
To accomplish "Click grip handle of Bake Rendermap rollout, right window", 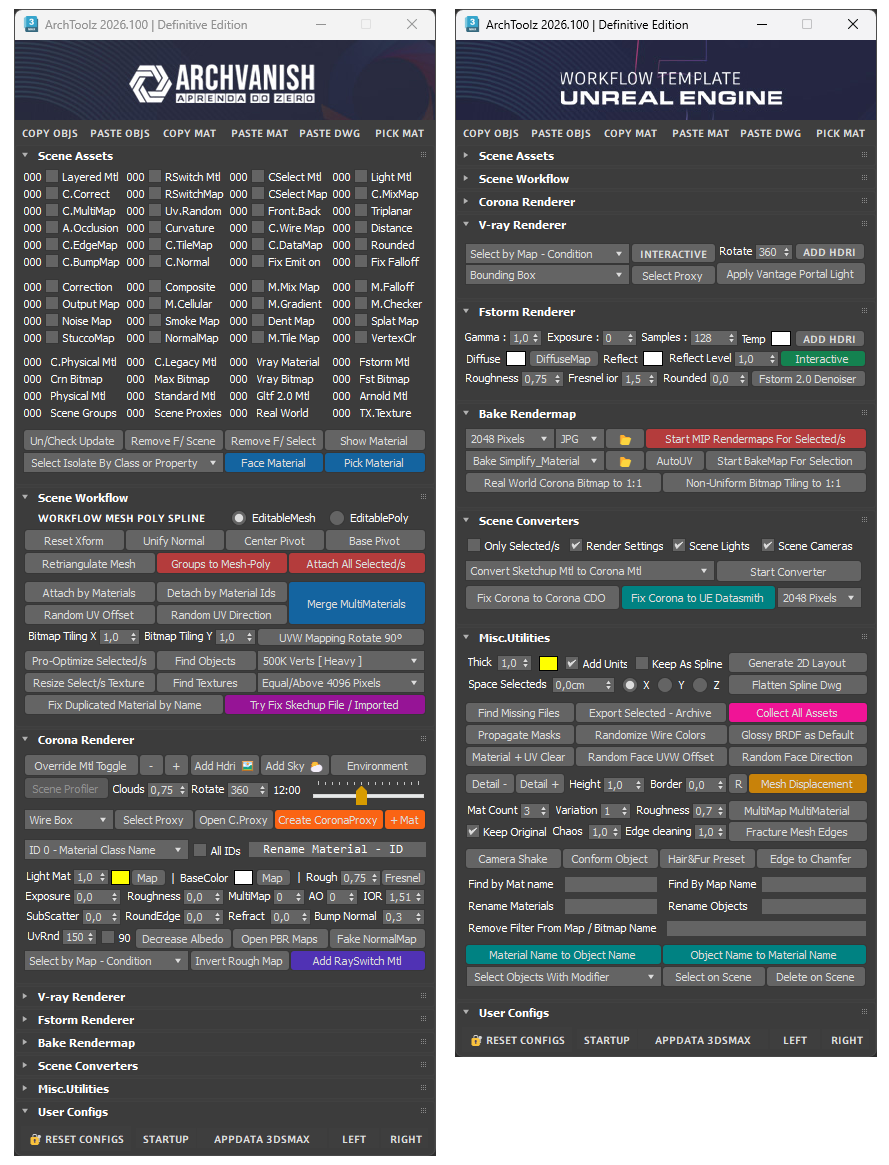I will (864, 413).
